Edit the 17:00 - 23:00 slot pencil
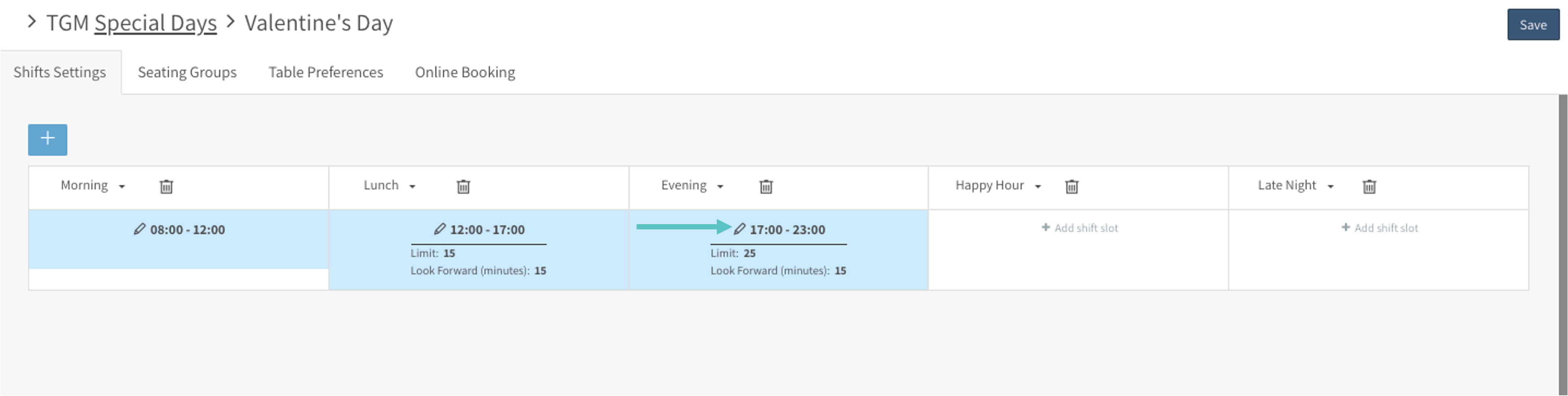This screenshot has width=1568, height=396. coord(740,229)
